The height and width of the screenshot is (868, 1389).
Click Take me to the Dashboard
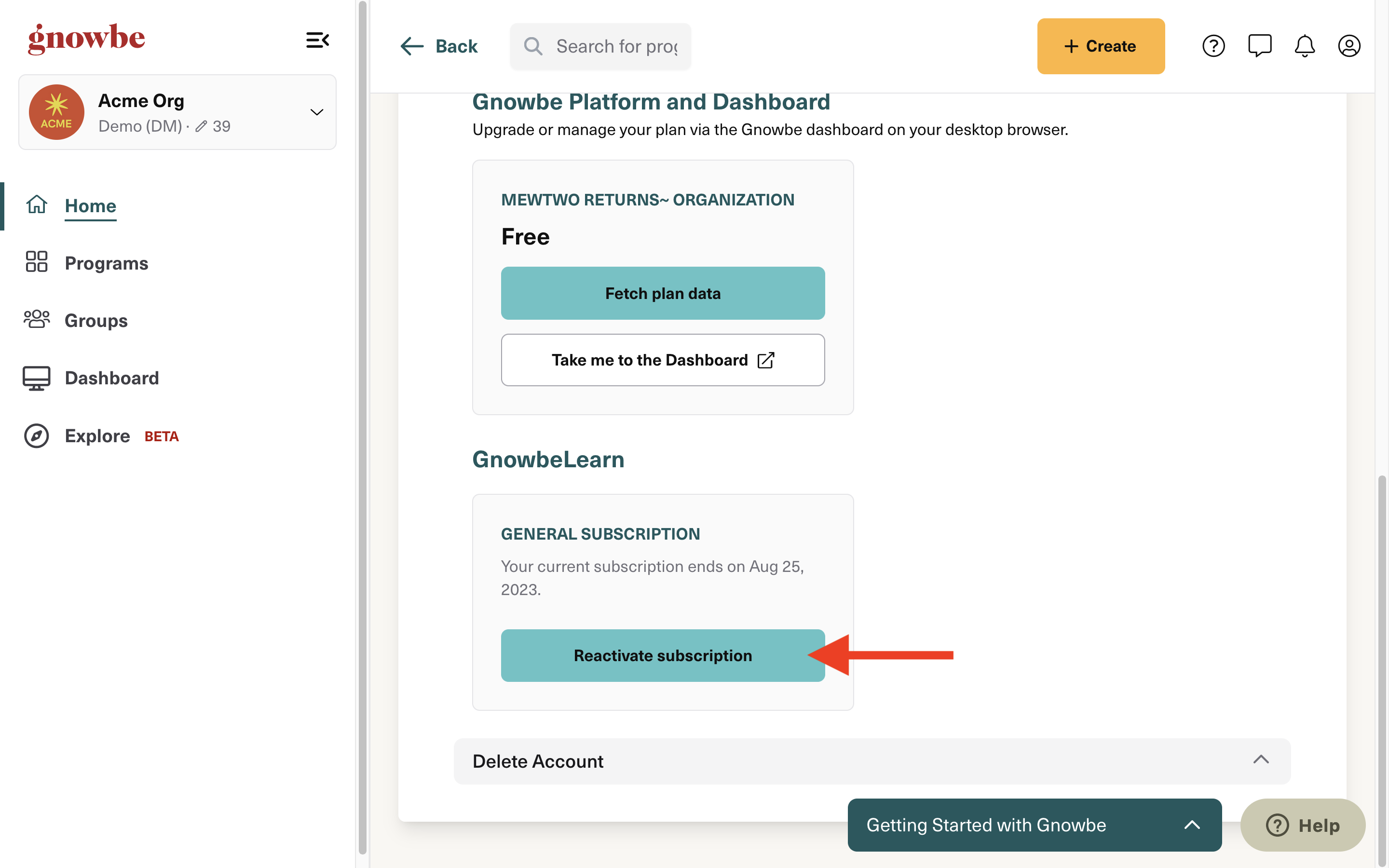click(663, 360)
